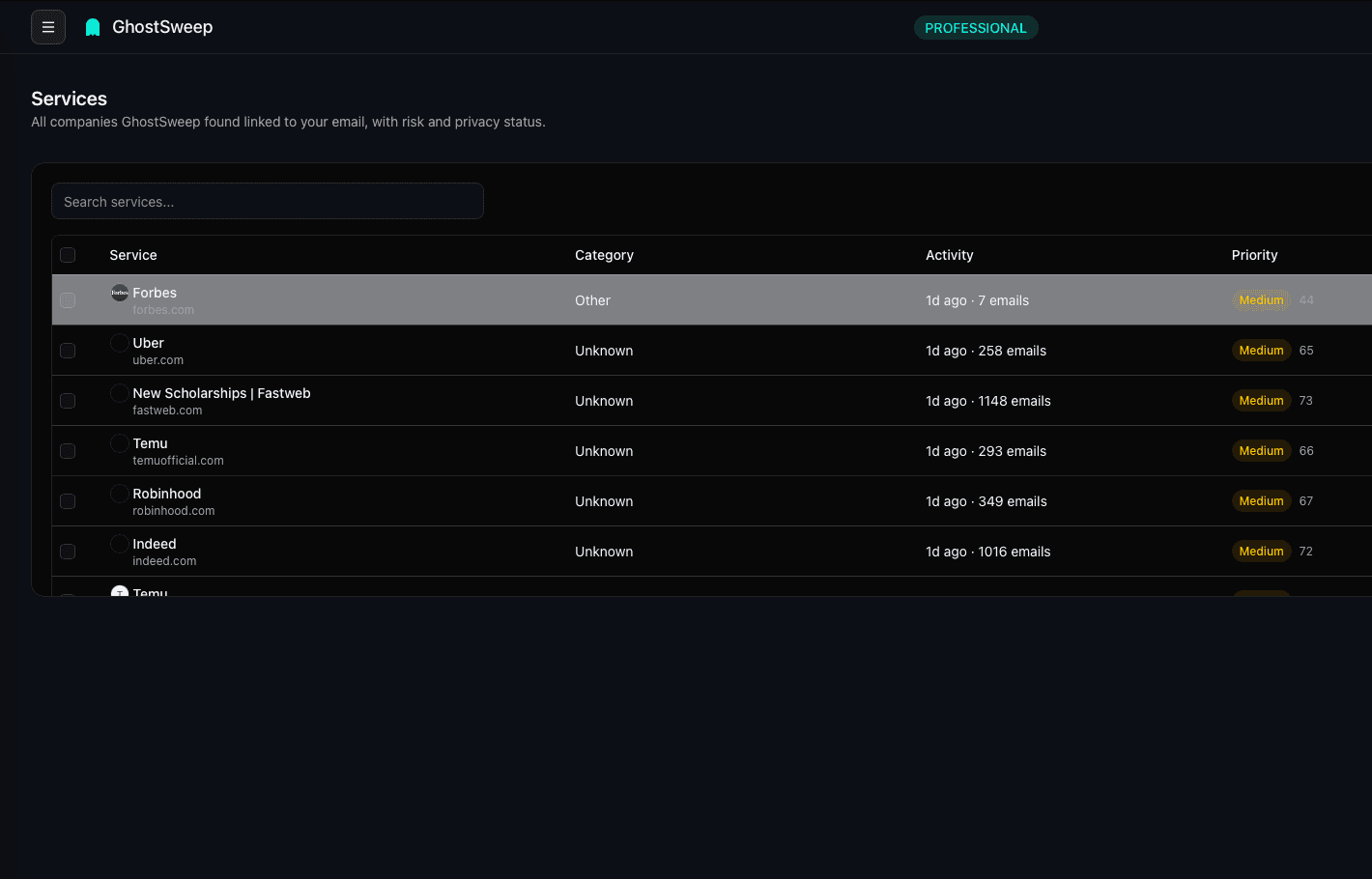Click the Robinhood service avatar icon
1372x879 pixels.
[119, 493]
